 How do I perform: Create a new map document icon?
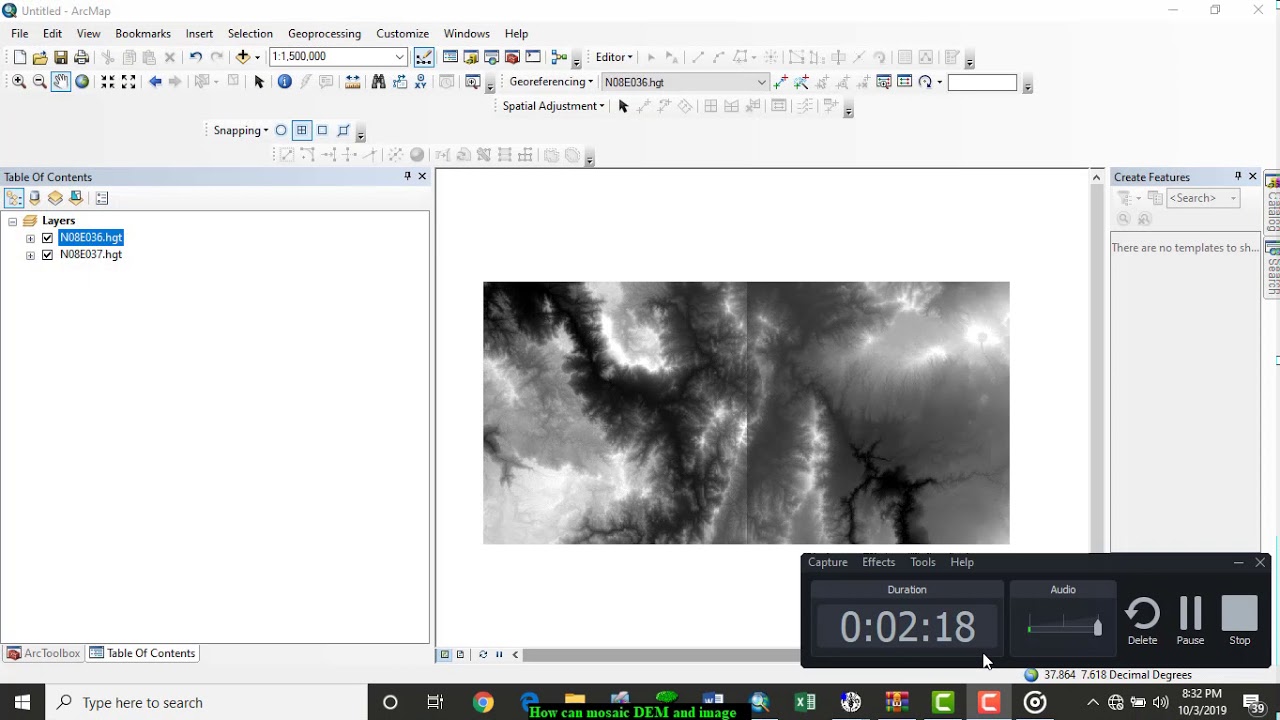click(x=19, y=57)
